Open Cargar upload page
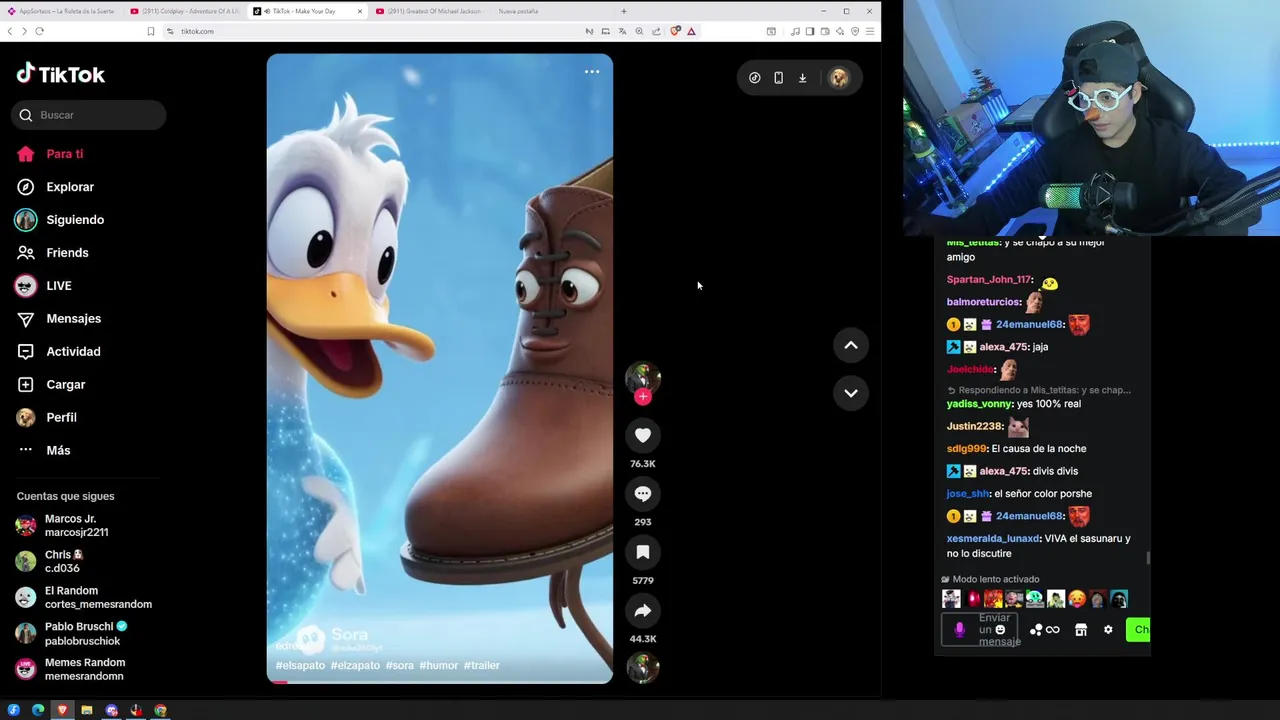The width and height of the screenshot is (1280, 720). (51, 385)
